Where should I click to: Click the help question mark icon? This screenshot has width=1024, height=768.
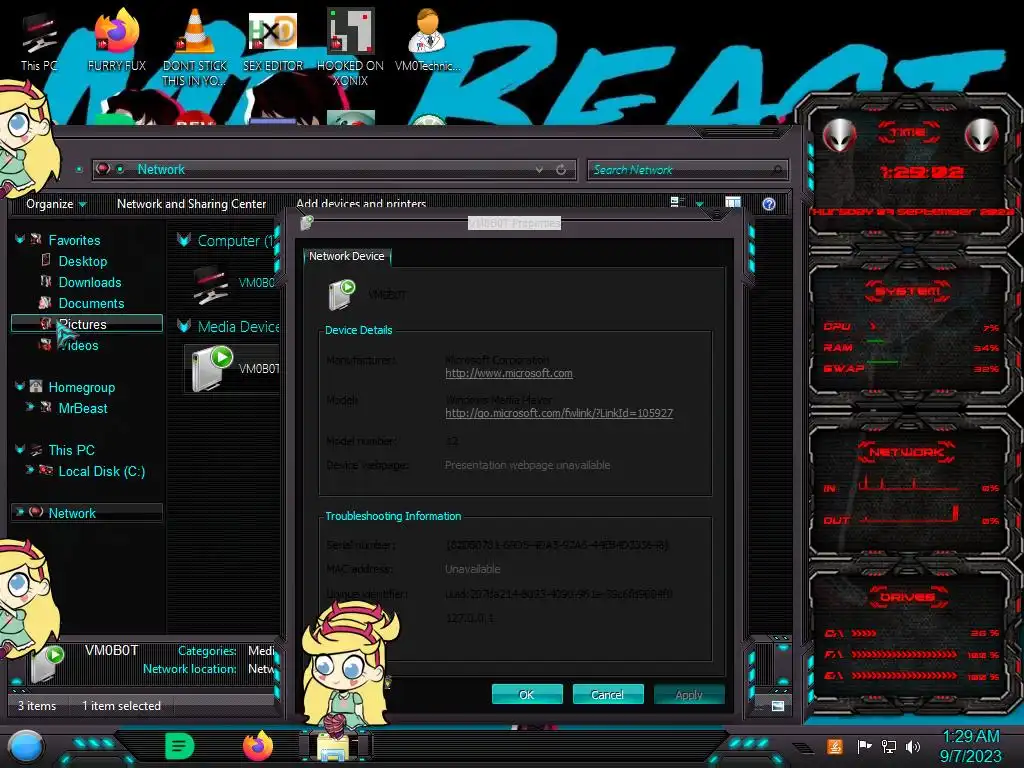click(769, 204)
